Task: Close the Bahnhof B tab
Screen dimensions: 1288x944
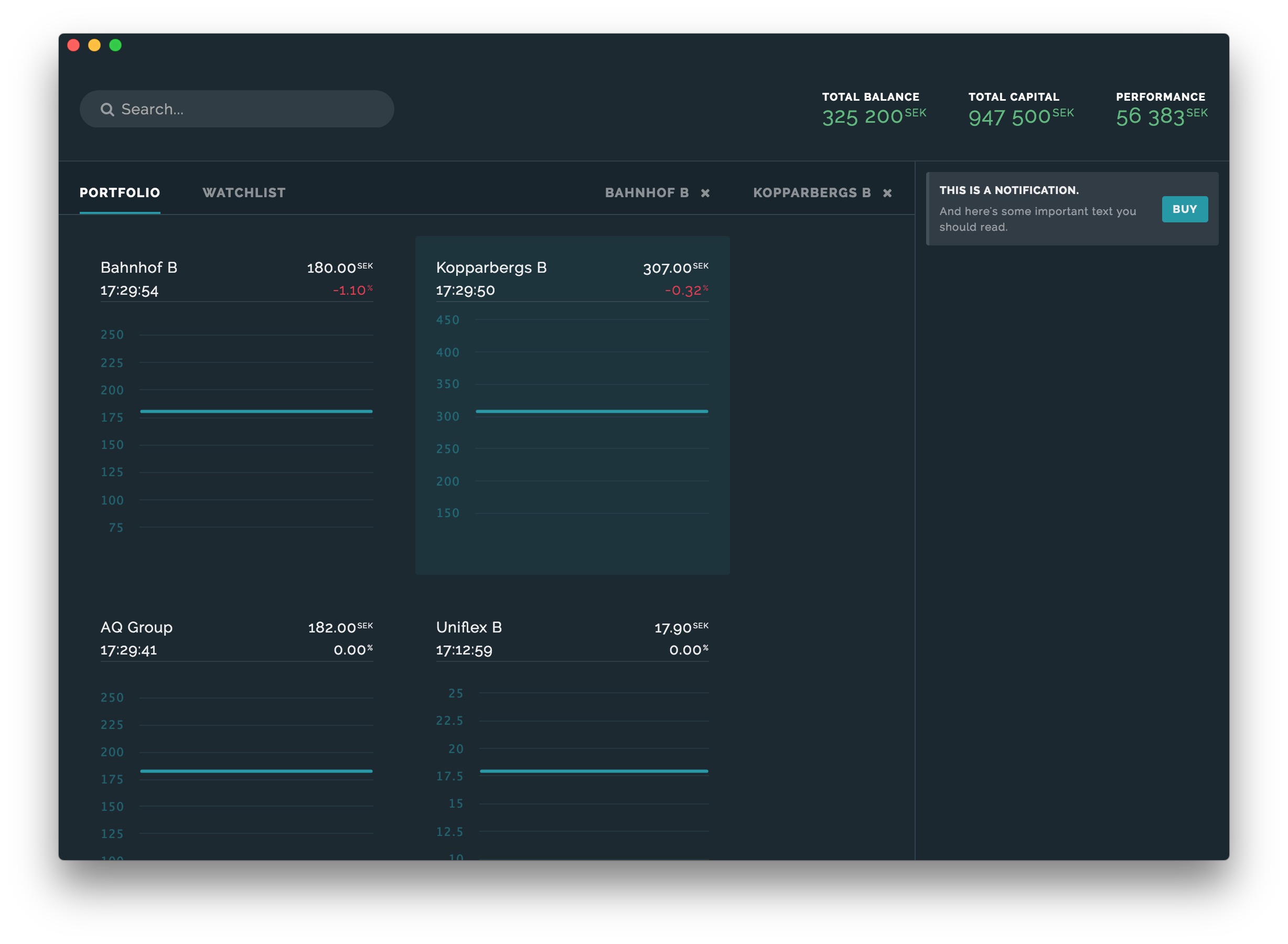Action: point(705,193)
